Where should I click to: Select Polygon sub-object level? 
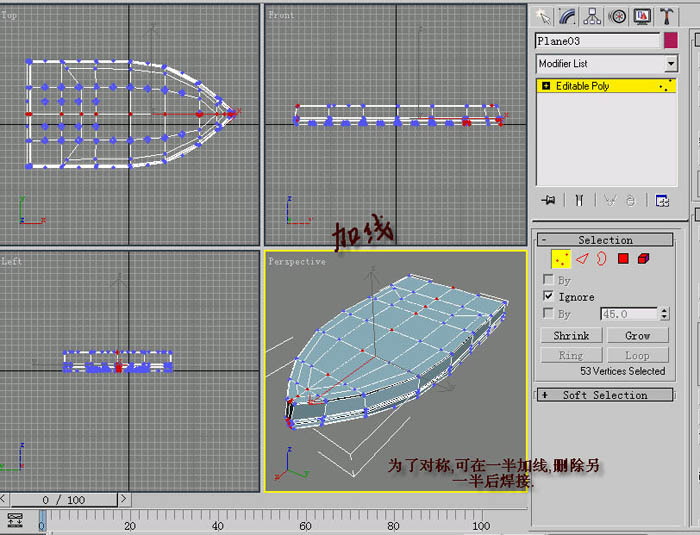623,259
